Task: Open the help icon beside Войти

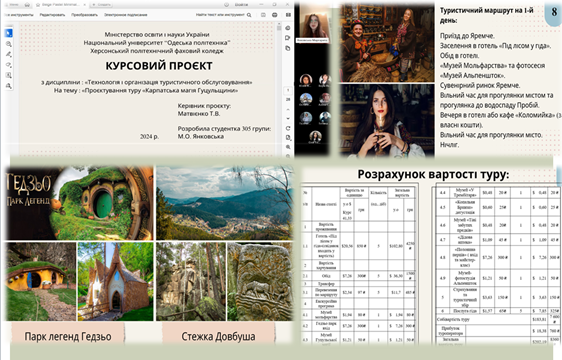Action: pyautogui.click(x=227, y=5)
